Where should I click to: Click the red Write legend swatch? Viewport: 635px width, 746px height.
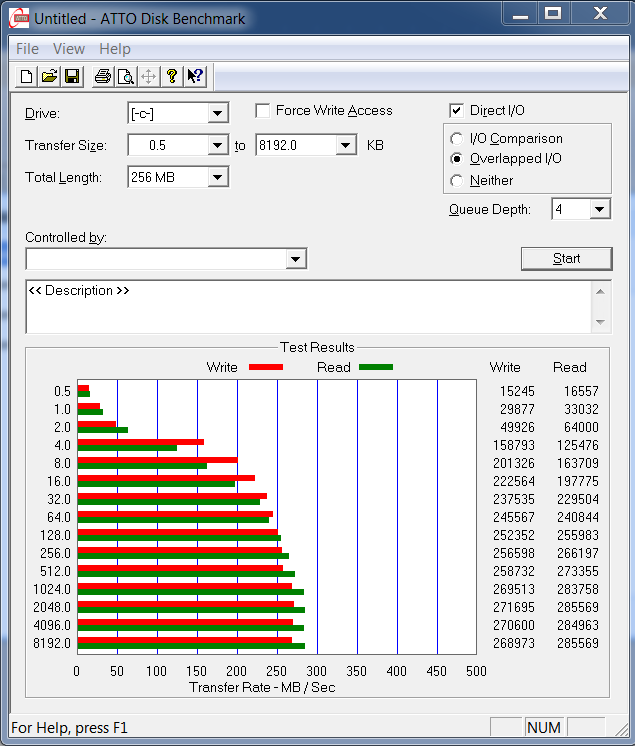pyautogui.click(x=266, y=367)
